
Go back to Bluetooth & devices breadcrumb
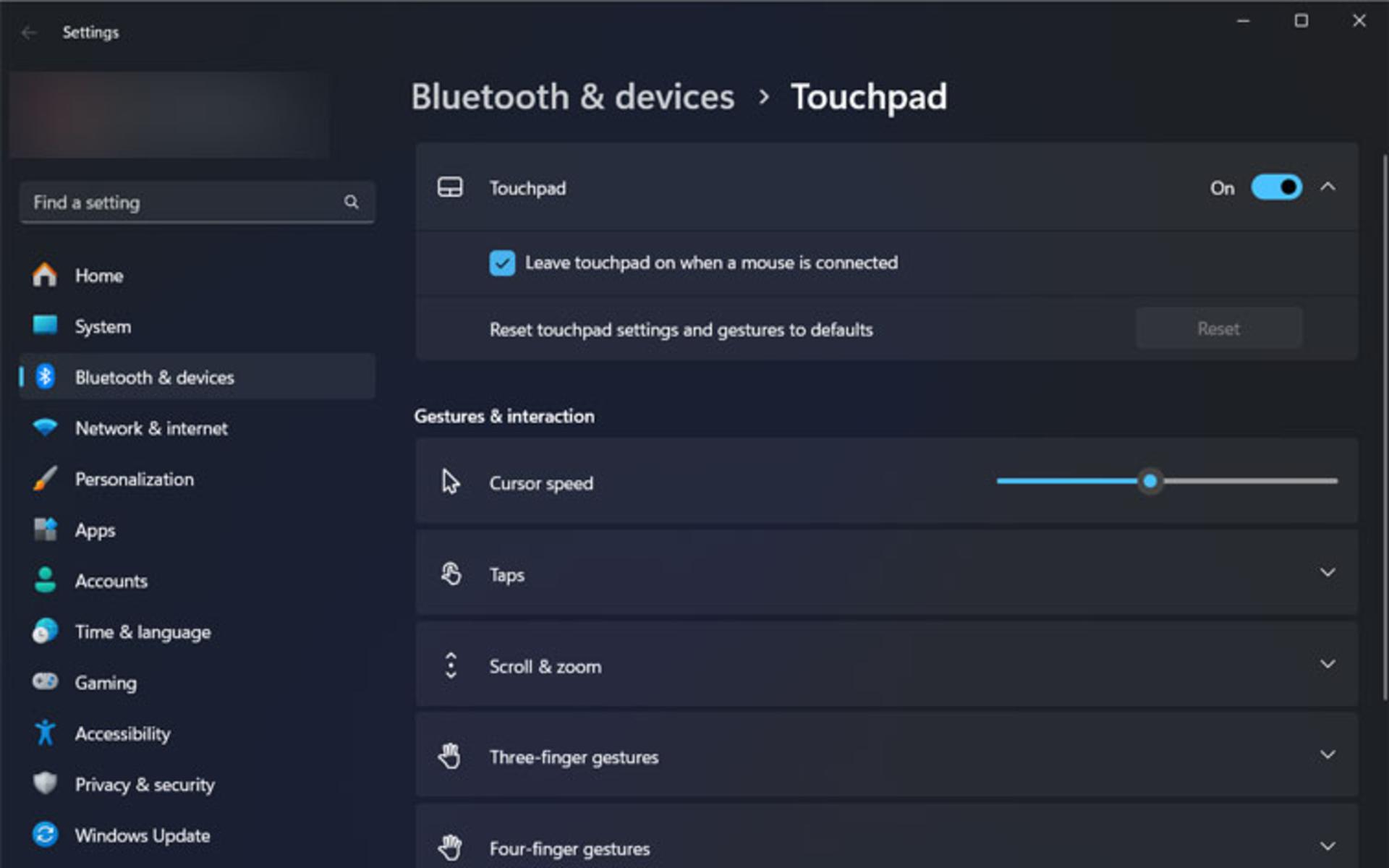573,97
